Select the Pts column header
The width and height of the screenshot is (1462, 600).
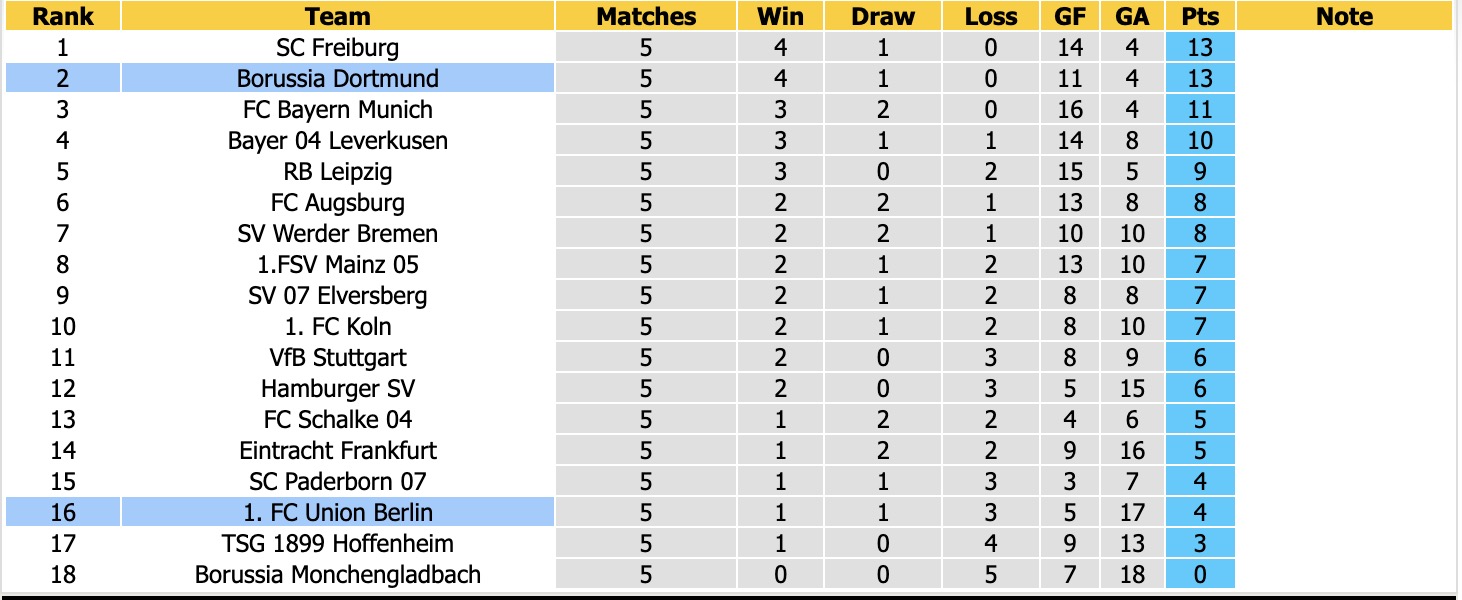coord(1200,16)
